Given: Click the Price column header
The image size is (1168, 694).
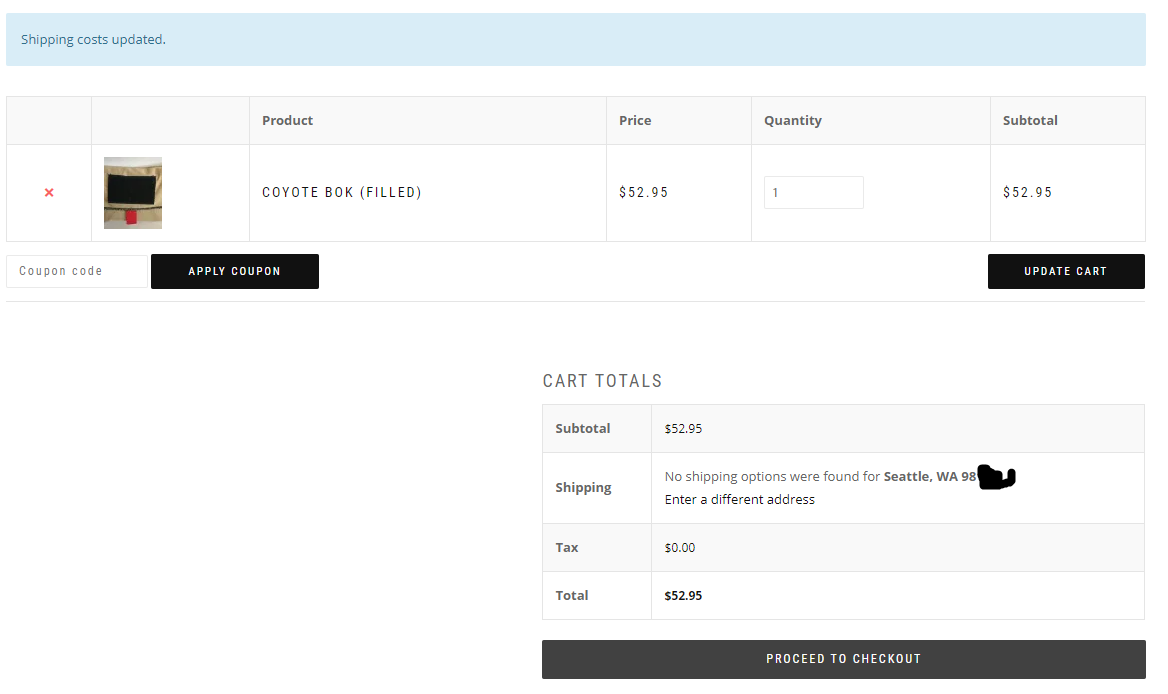Looking at the screenshot, I should click(x=635, y=120).
